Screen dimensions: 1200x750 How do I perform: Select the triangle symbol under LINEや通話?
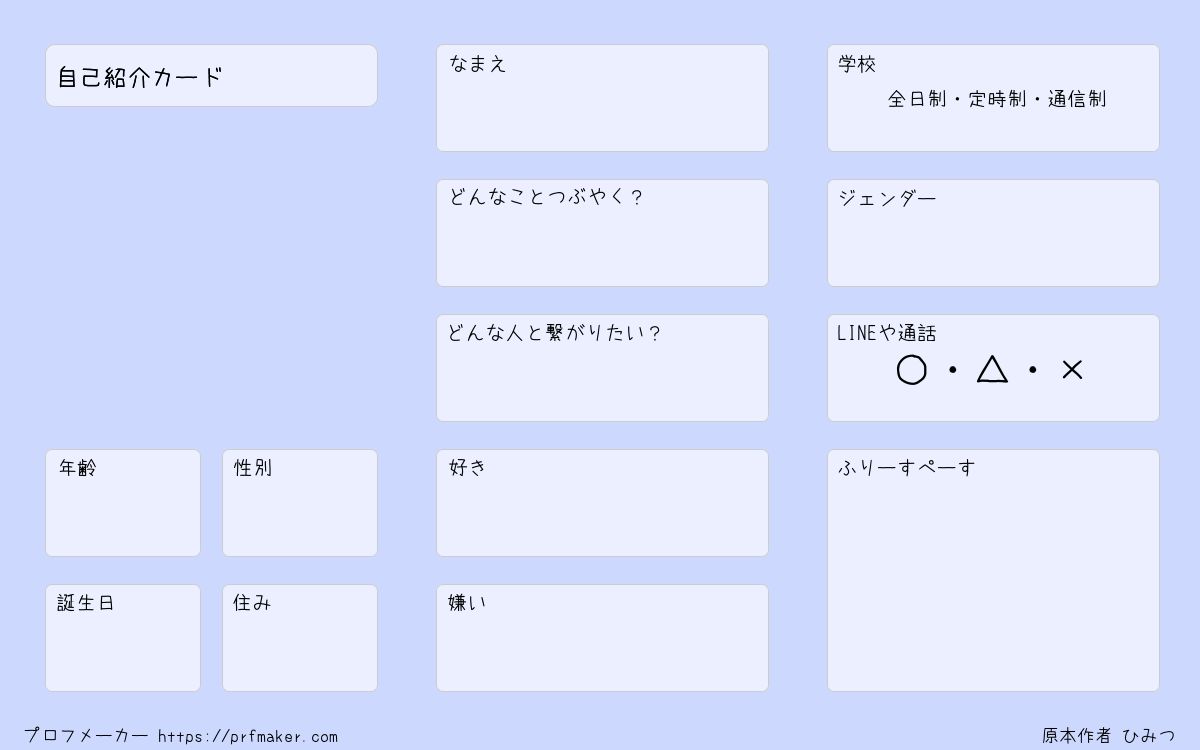pos(992,369)
